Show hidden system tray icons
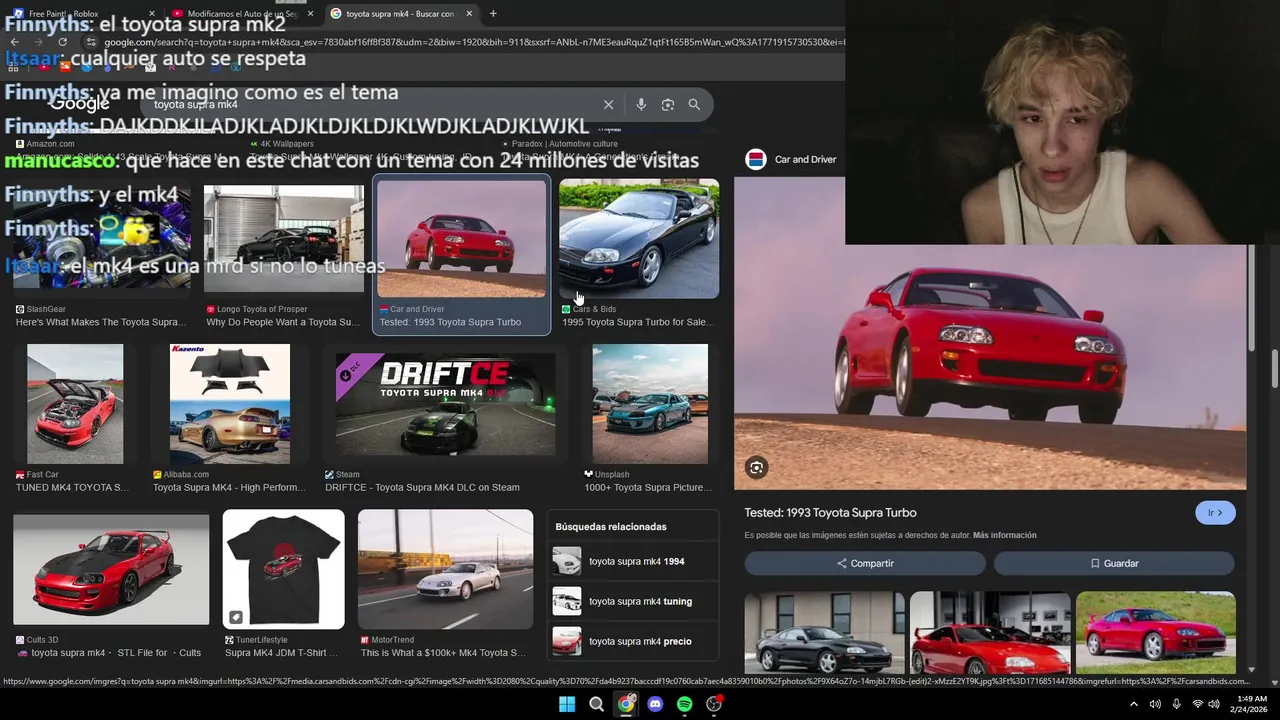Image resolution: width=1280 pixels, height=720 pixels. click(x=1133, y=704)
